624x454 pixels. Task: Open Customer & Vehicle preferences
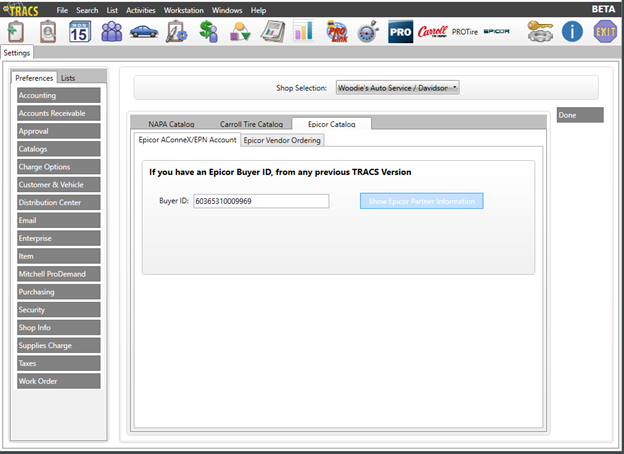pos(58,185)
